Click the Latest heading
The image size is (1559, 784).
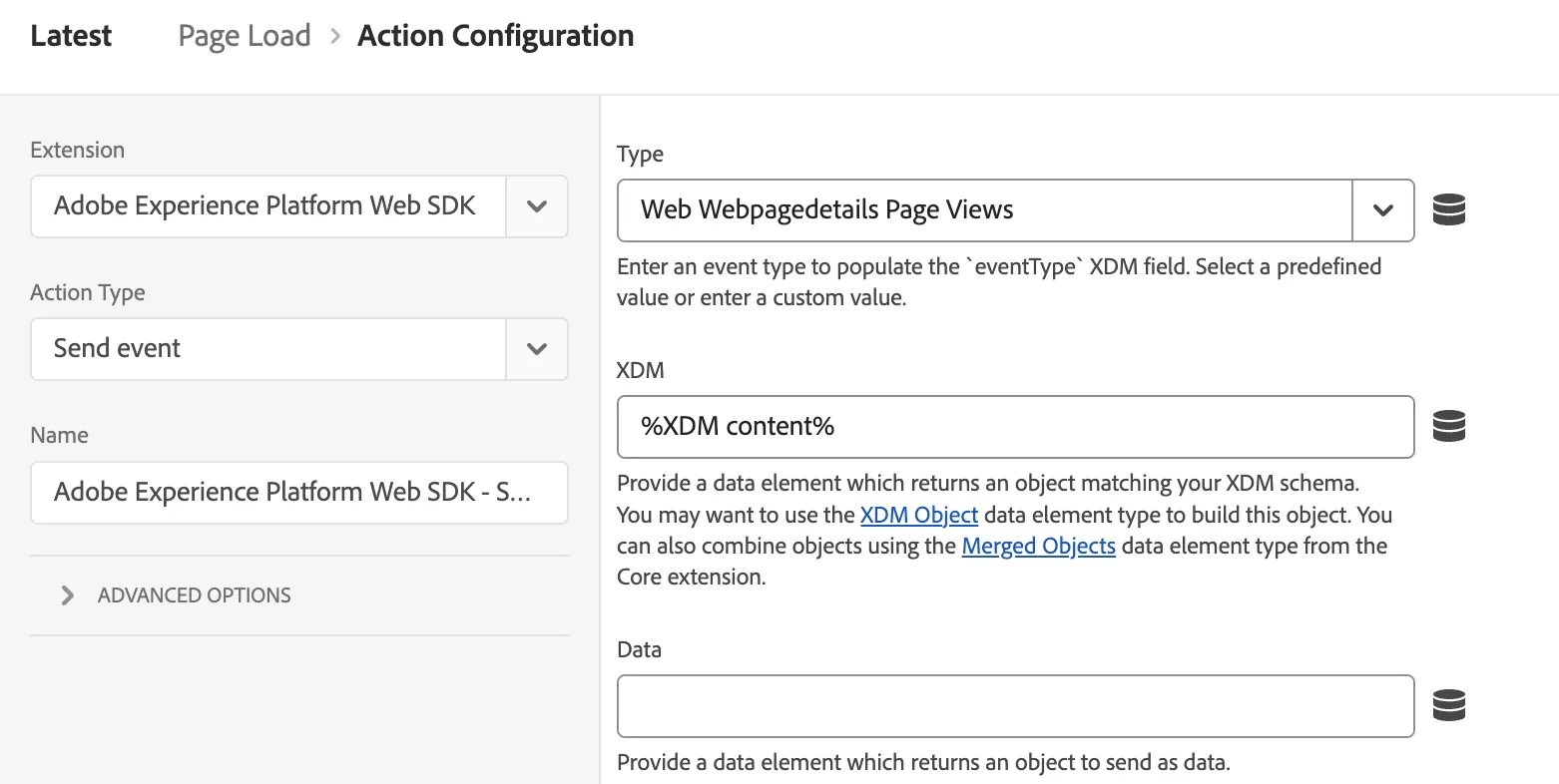(71, 36)
